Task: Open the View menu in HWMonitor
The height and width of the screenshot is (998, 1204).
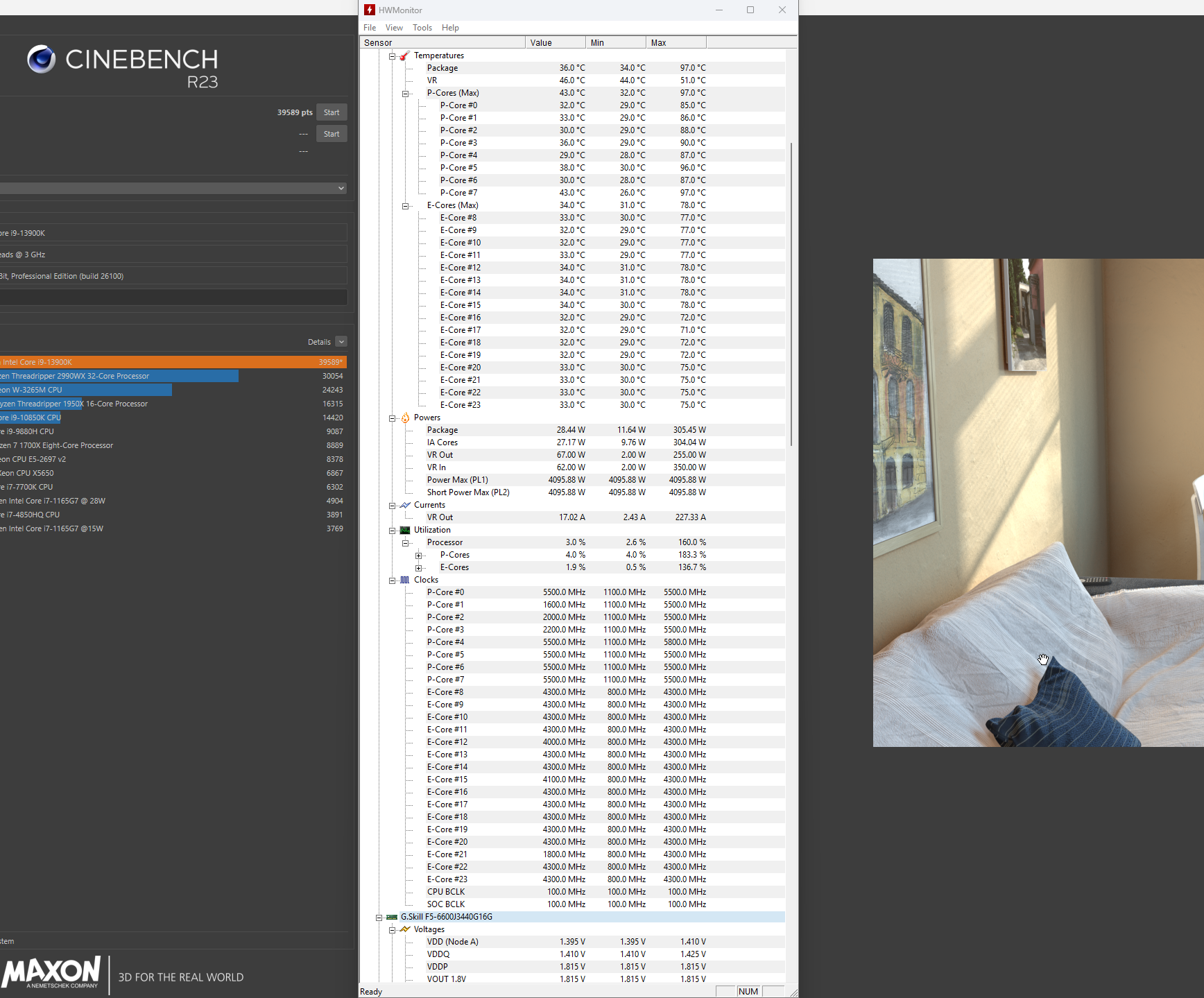Action: click(394, 28)
